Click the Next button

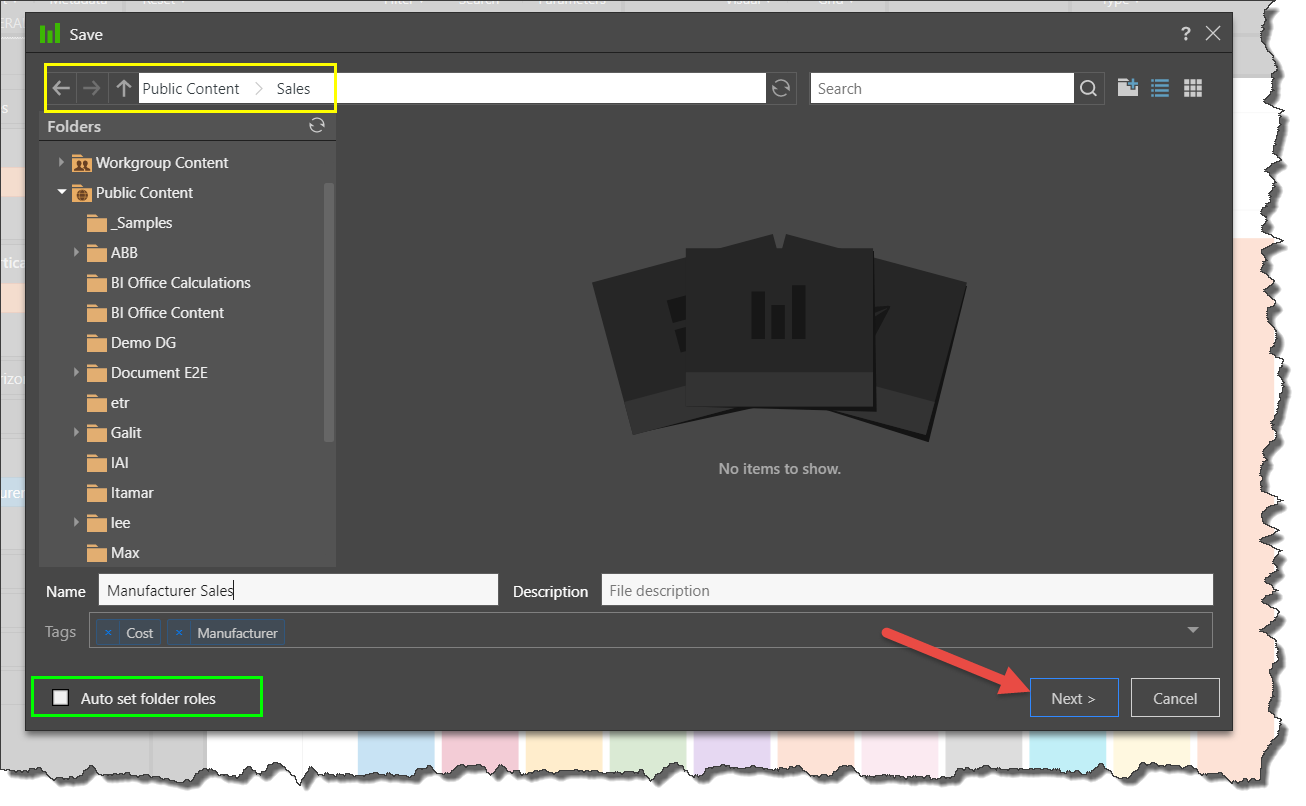1073,698
